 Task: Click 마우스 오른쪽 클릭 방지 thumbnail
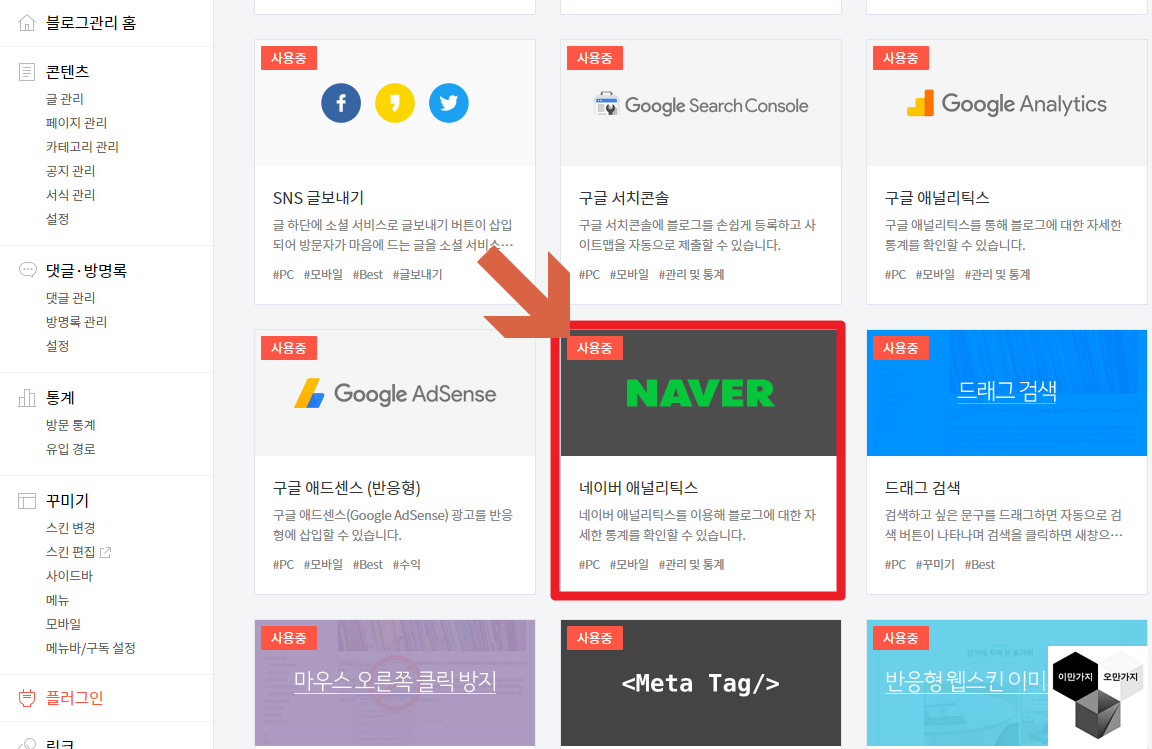click(395, 683)
